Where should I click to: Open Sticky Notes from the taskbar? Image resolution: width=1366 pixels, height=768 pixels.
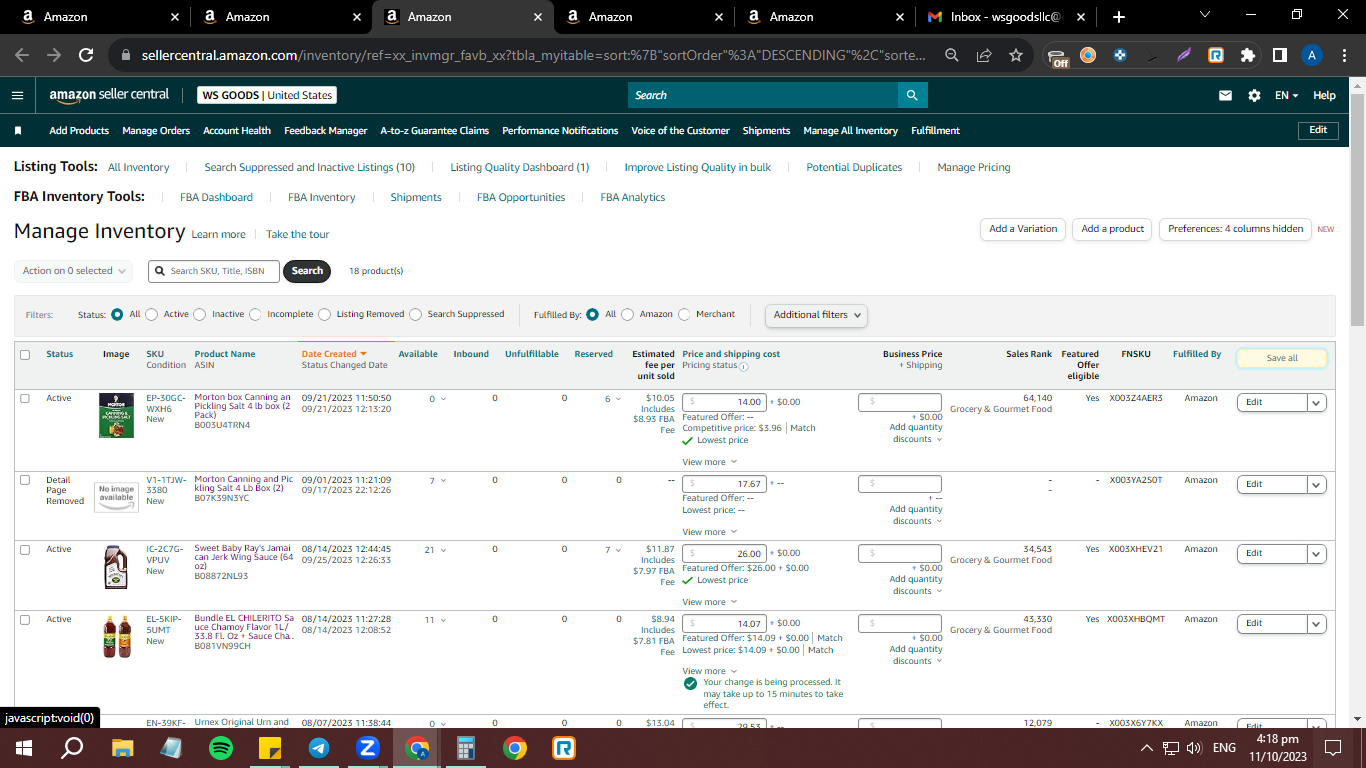click(x=270, y=748)
